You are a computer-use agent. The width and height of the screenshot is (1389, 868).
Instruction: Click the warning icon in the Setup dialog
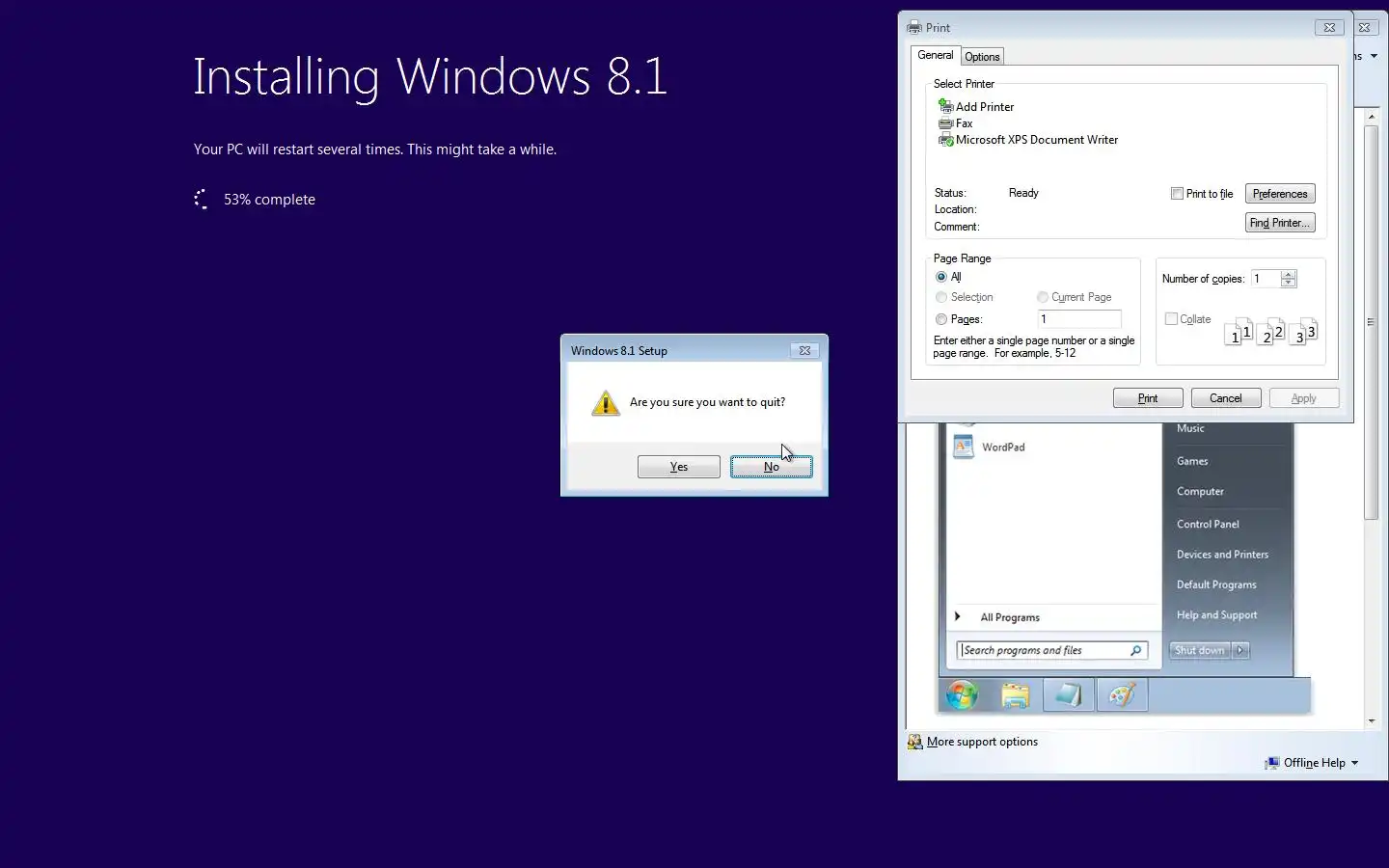click(606, 403)
